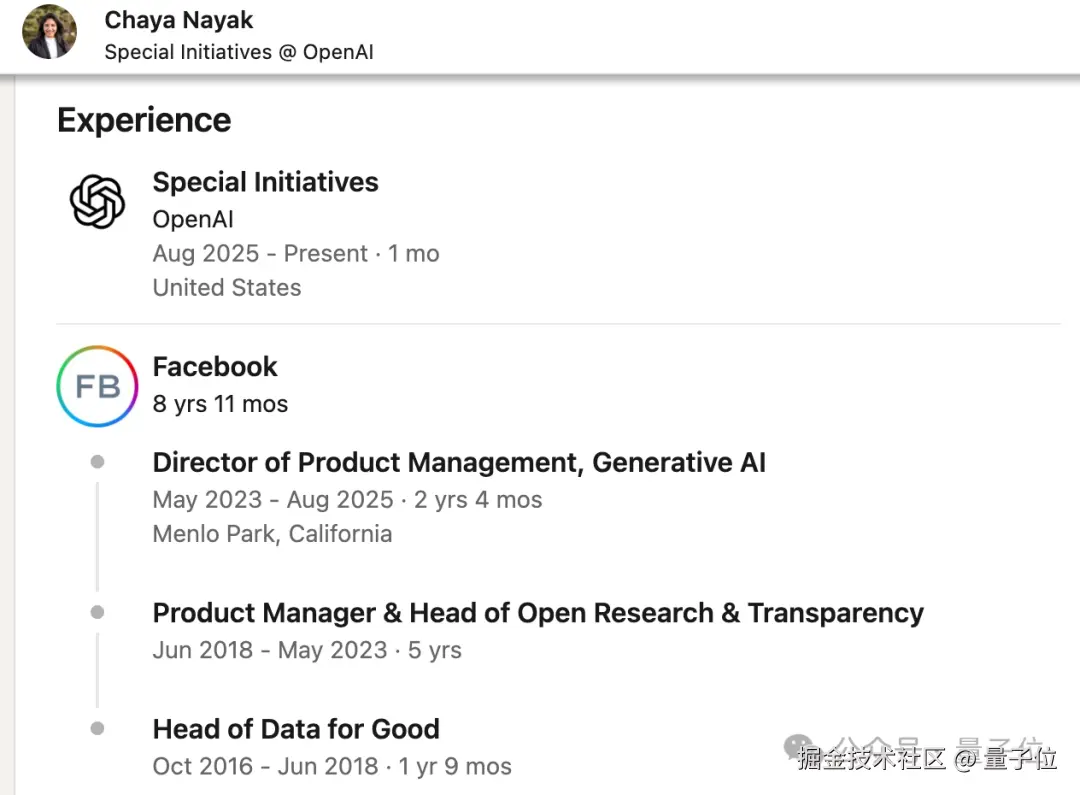This screenshot has width=1080, height=795.
Task: Click the bullet beside Director of Product Management
Action: click(x=97, y=462)
